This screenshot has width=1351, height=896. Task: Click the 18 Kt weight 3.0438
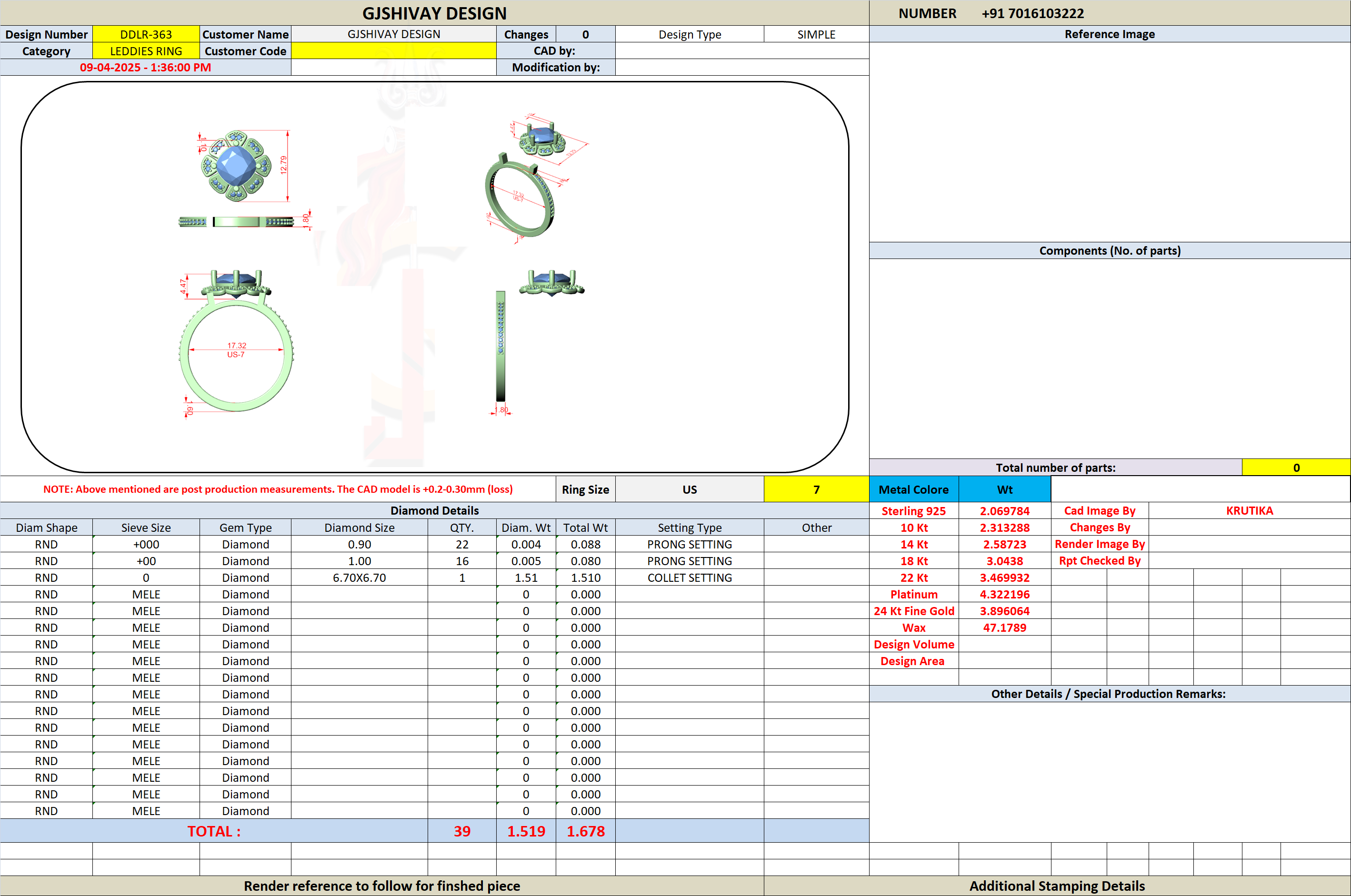1005,560
